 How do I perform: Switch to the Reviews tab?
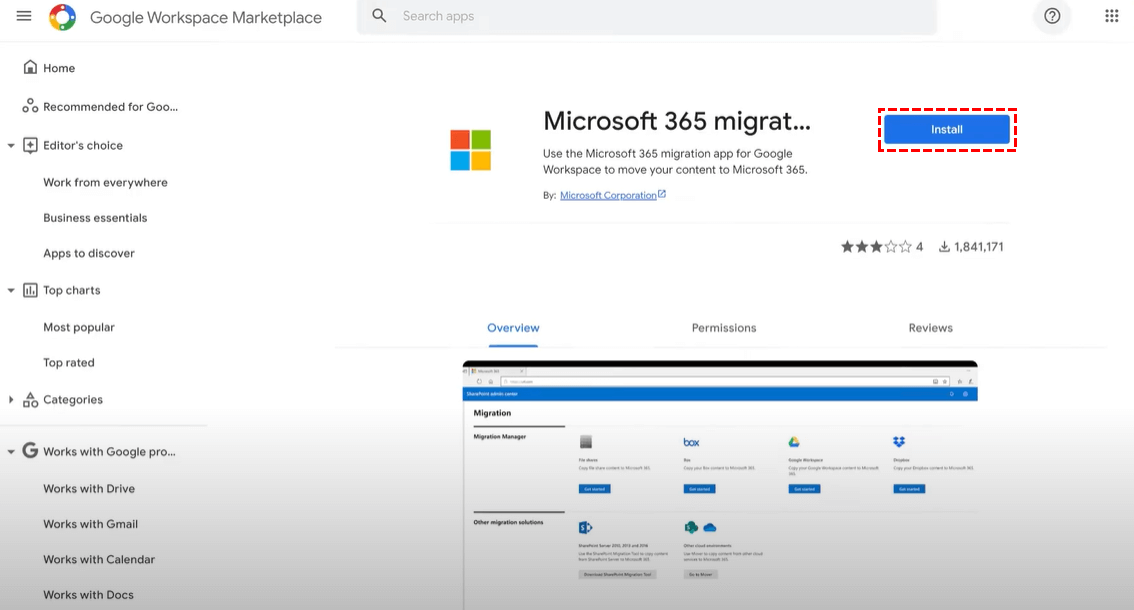pyautogui.click(x=930, y=328)
